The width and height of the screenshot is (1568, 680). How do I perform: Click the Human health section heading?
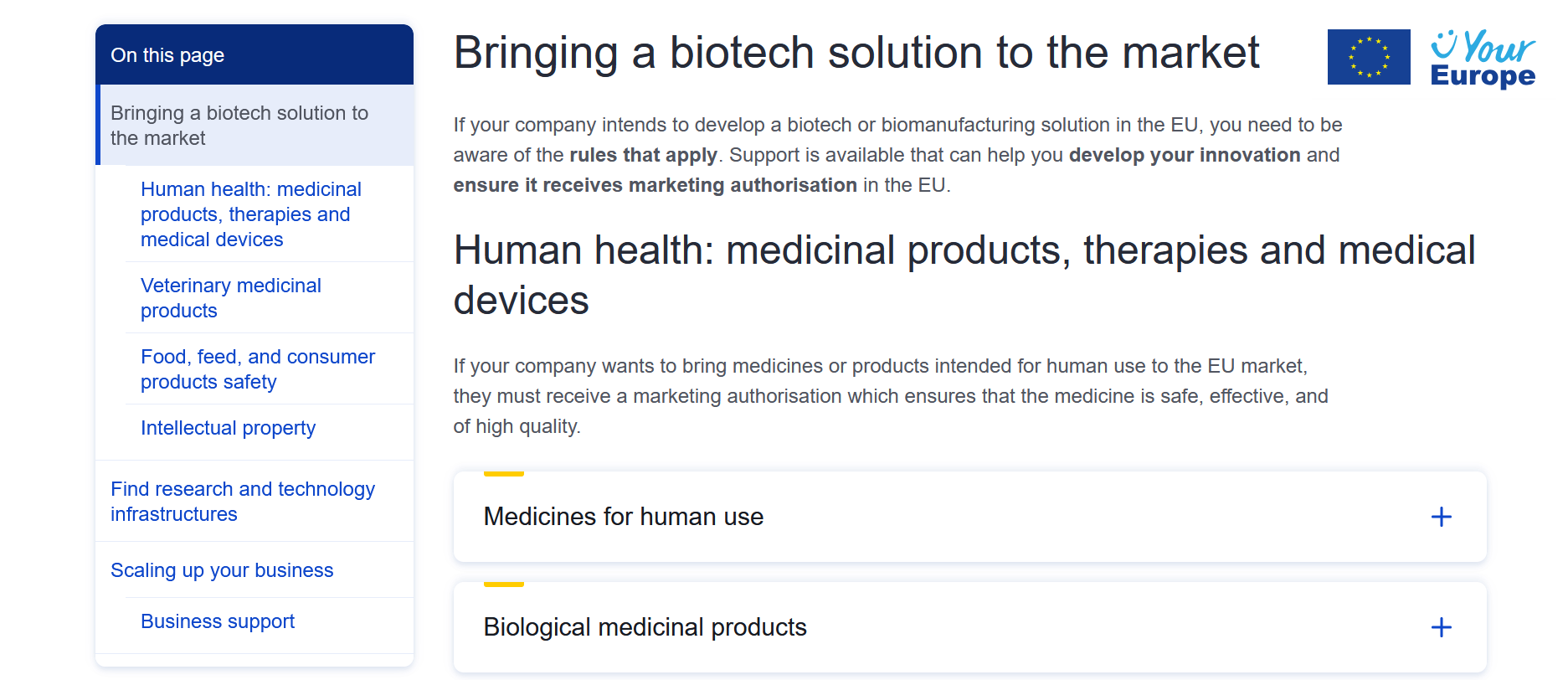coord(964,276)
